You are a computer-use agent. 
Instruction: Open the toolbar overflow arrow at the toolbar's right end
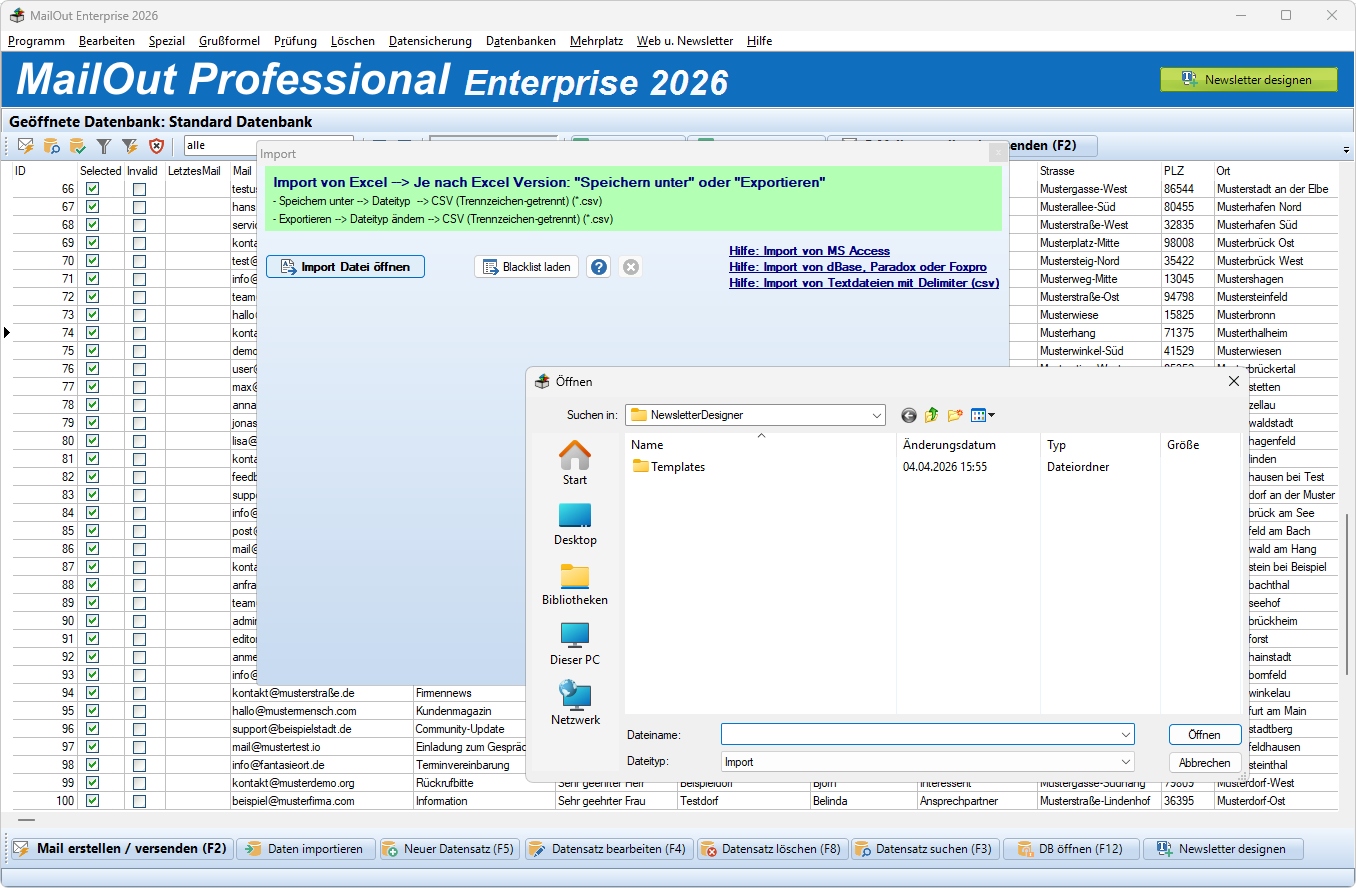pyautogui.click(x=1346, y=150)
